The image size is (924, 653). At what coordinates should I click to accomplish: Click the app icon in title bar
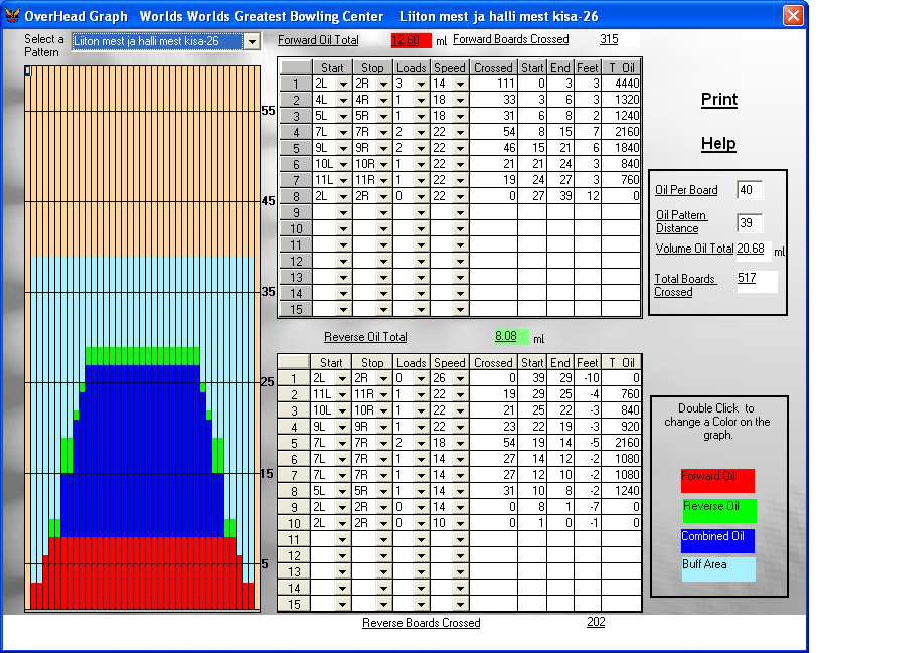12,16
